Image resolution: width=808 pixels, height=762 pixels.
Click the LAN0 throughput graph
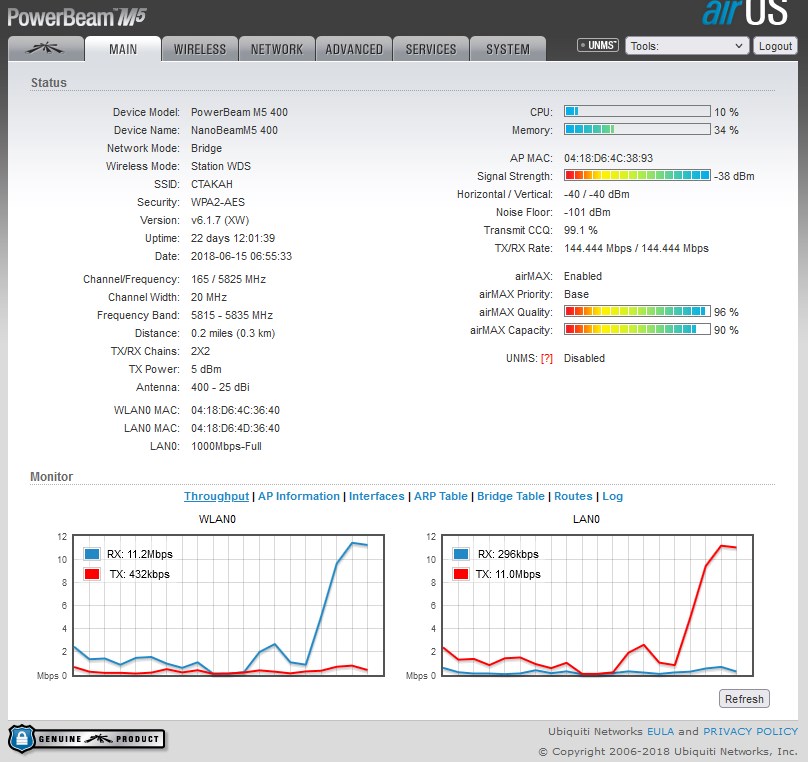[x=598, y=605]
